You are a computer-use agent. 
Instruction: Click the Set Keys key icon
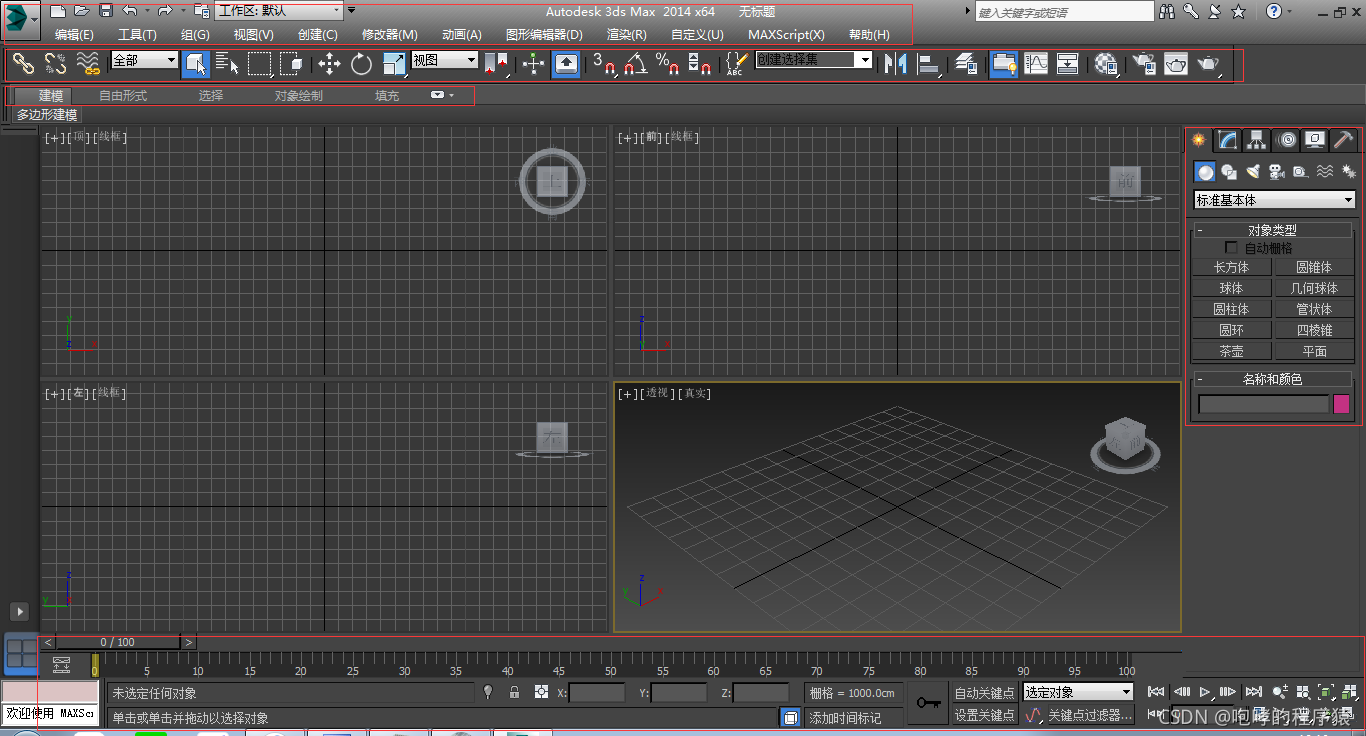927,704
